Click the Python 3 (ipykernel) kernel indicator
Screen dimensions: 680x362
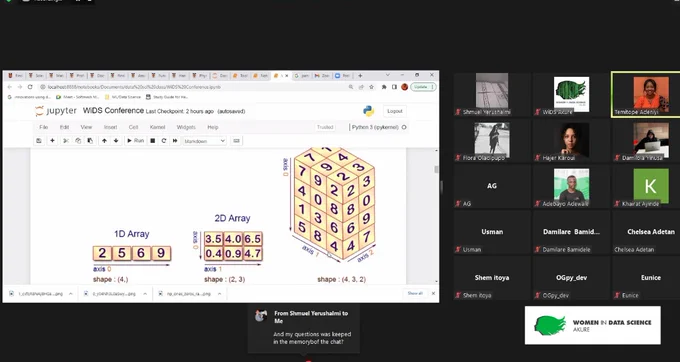tap(378, 127)
